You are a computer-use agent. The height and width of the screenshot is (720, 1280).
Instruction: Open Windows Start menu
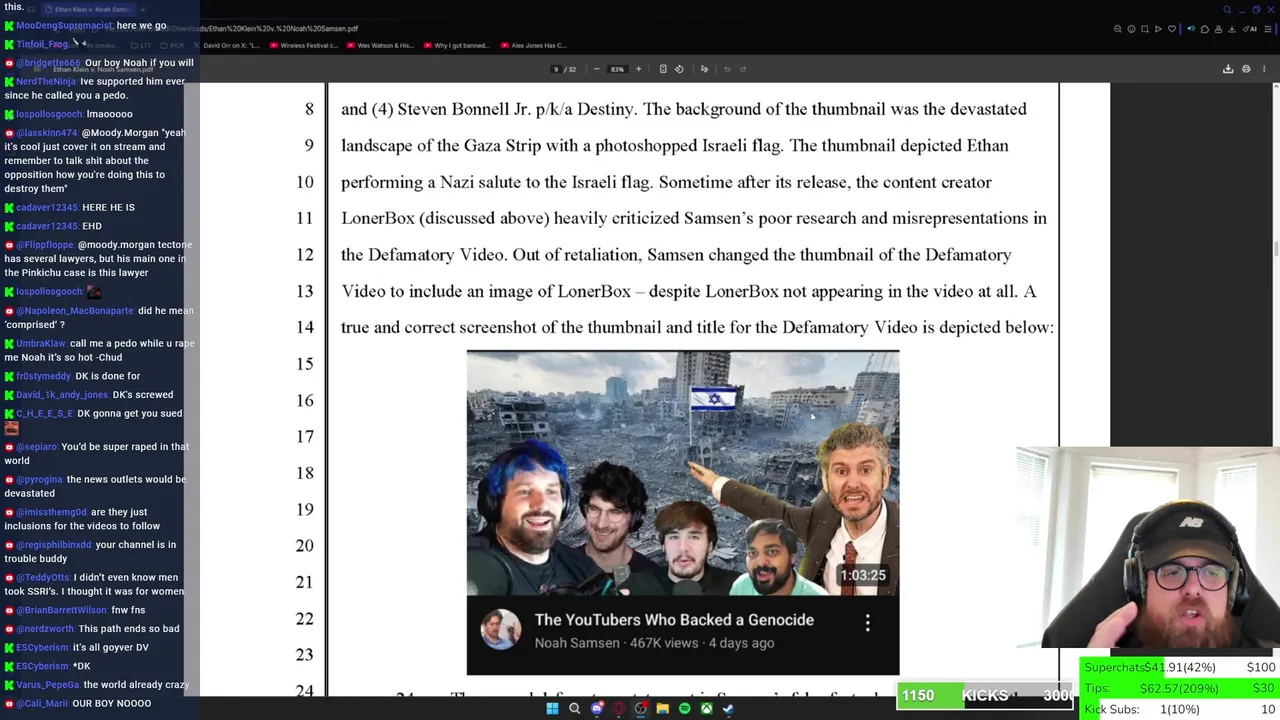(x=552, y=709)
